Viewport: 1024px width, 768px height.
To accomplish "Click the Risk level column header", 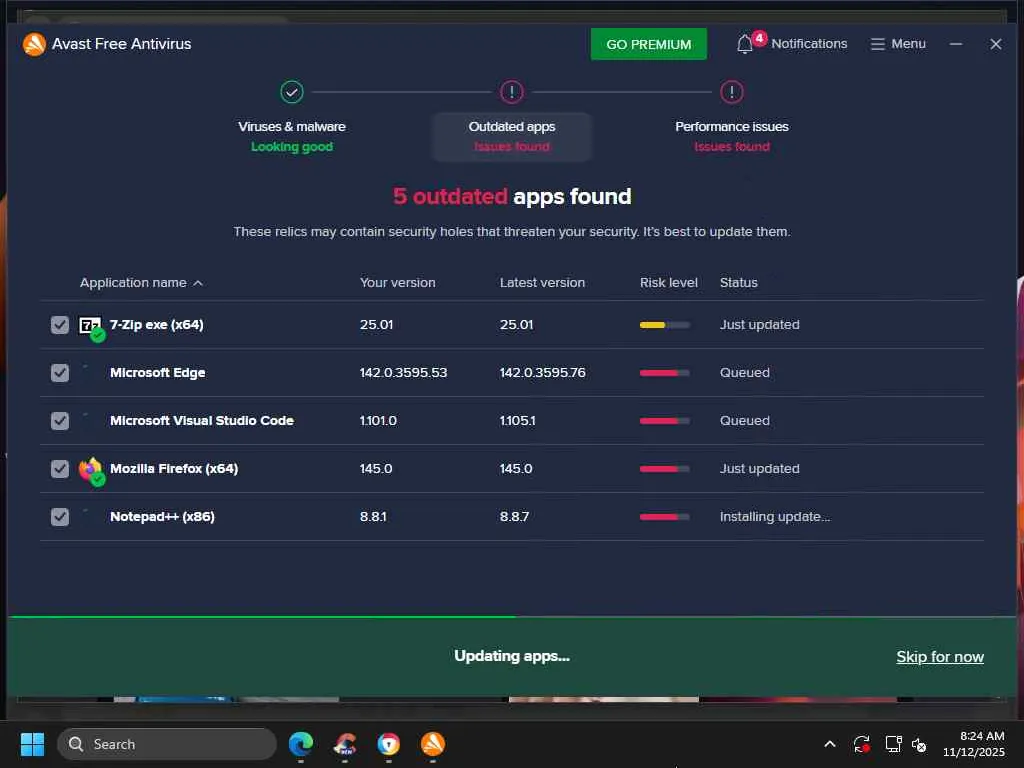I will click(669, 283).
